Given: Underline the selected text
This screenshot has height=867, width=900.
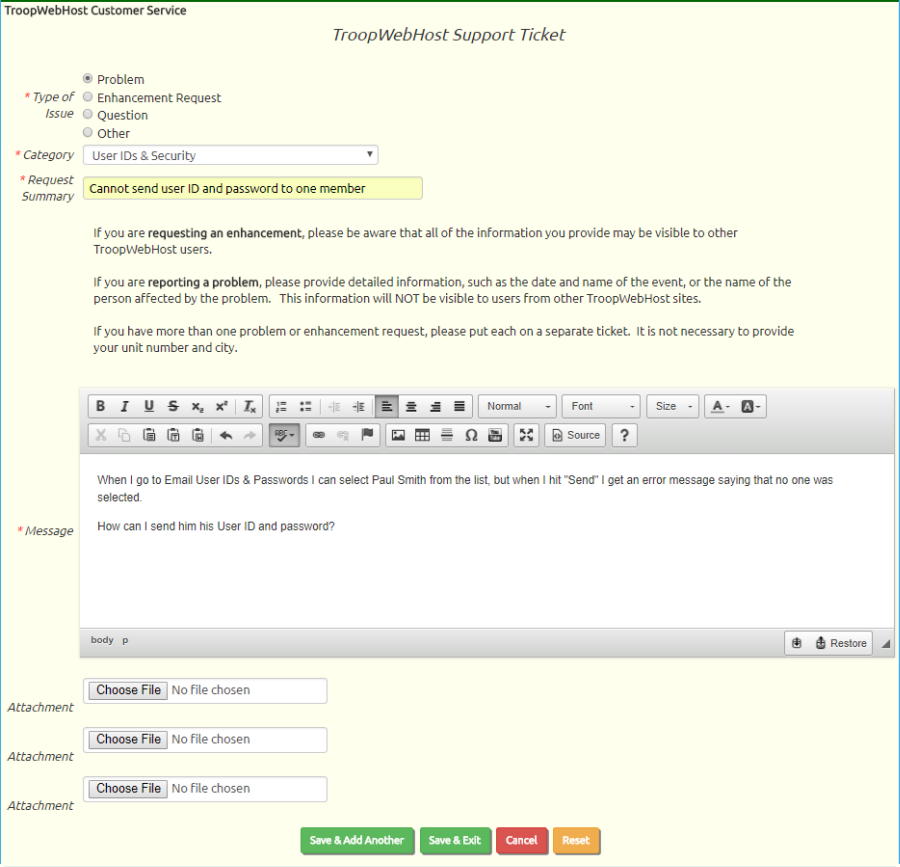Looking at the screenshot, I should point(149,406).
